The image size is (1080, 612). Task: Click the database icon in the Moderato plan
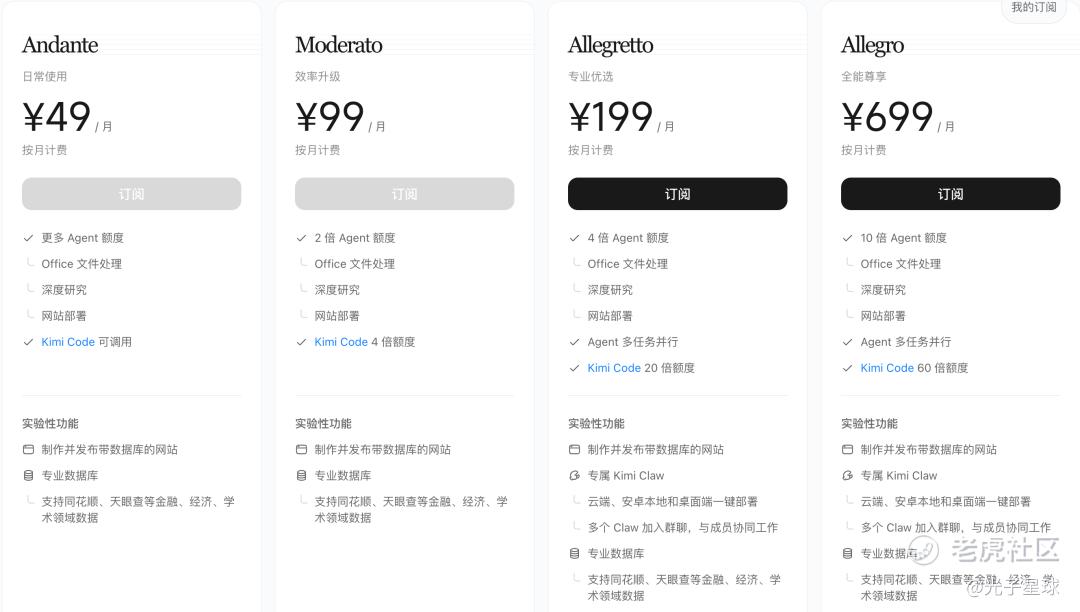tap(301, 476)
